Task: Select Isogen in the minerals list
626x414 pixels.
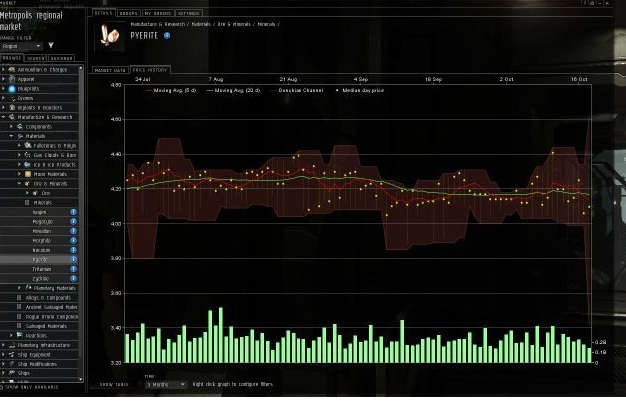Action: 40,212
